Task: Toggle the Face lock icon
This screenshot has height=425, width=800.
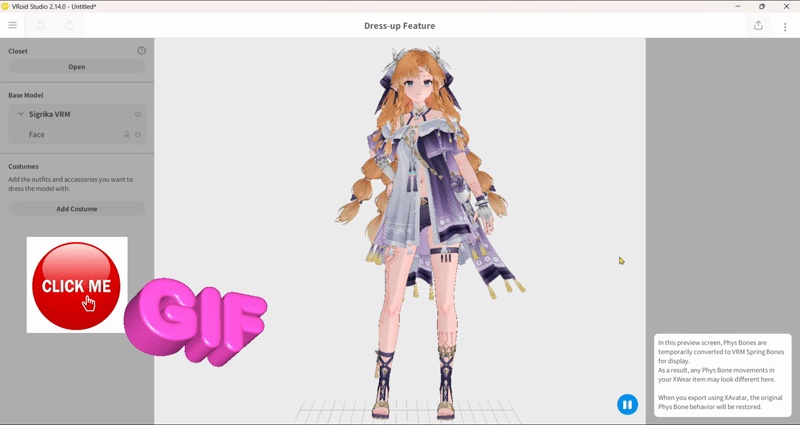Action: (x=127, y=135)
